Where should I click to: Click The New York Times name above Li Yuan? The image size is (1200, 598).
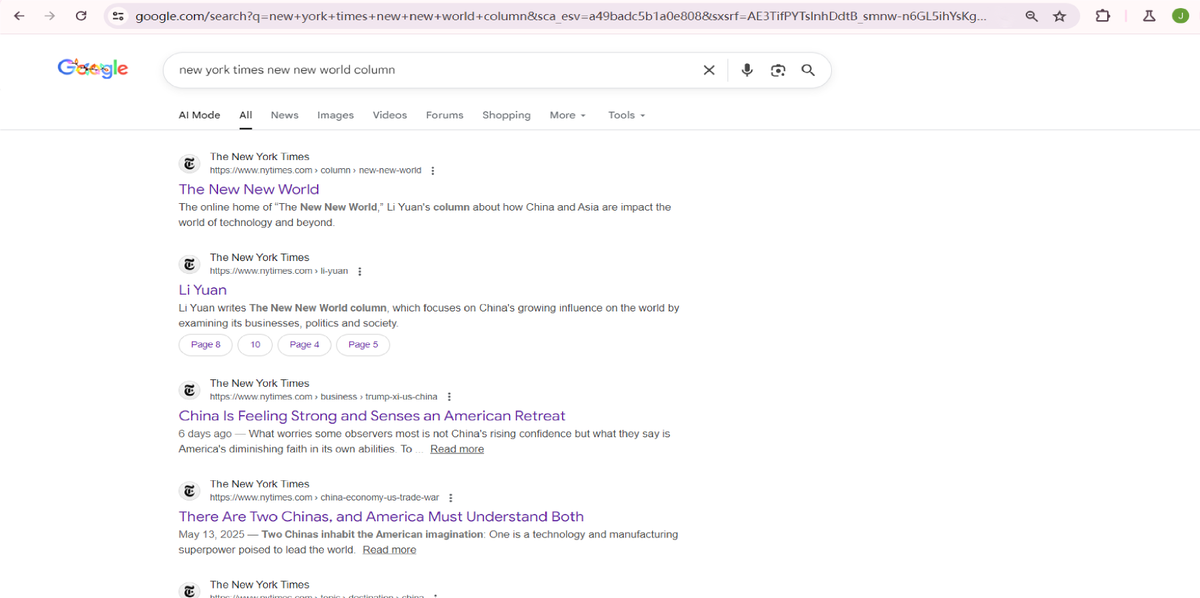coord(259,258)
